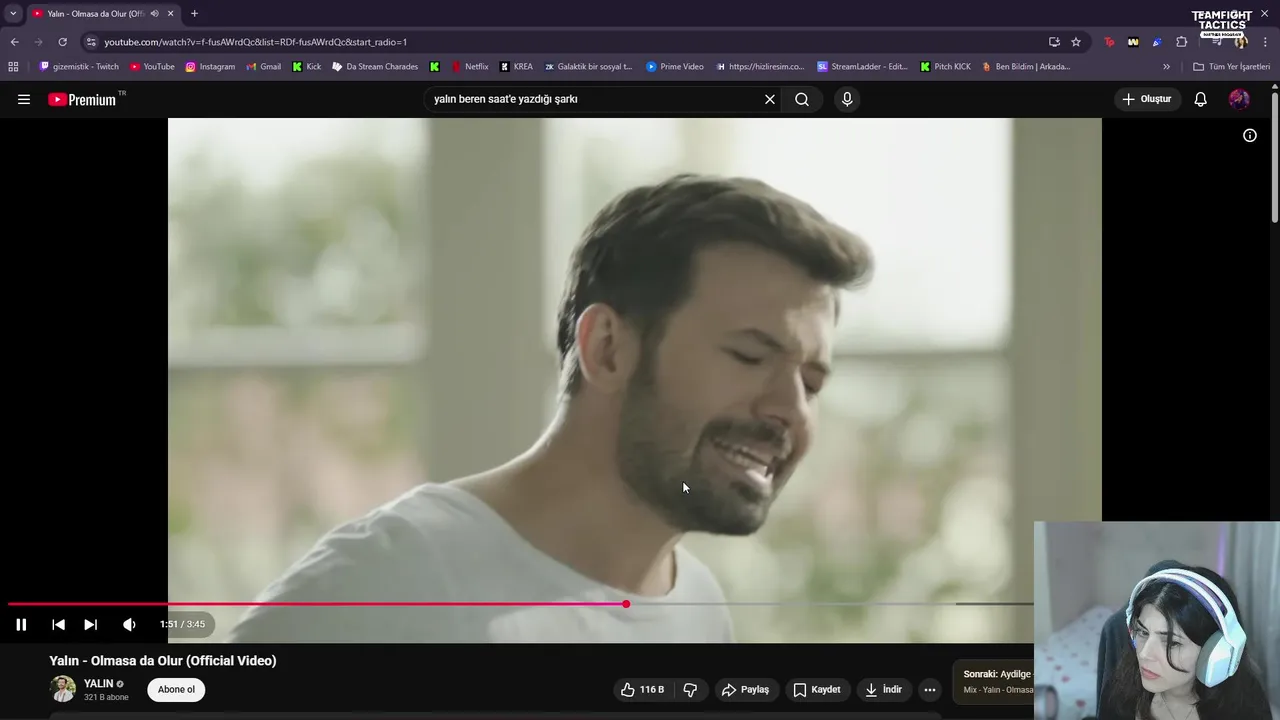Open Chrome three-dot menu
The width and height of the screenshot is (1280, 720).
coord(1266,42)
